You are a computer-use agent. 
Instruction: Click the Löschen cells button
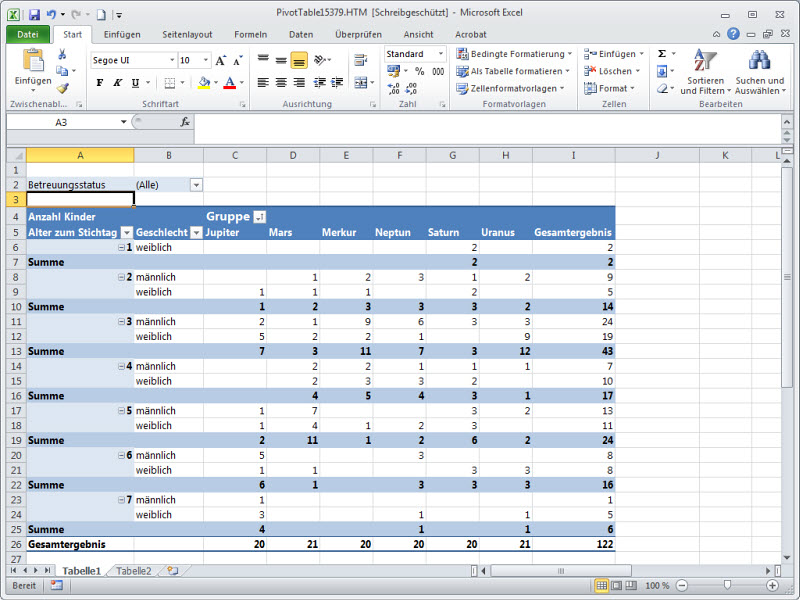point(612,71)
